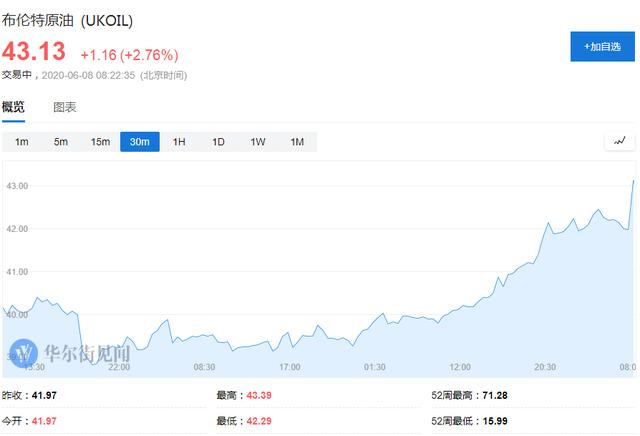Select the highlighted 30m interval
This screenshot has height=436, width=640.
(140, 142)
